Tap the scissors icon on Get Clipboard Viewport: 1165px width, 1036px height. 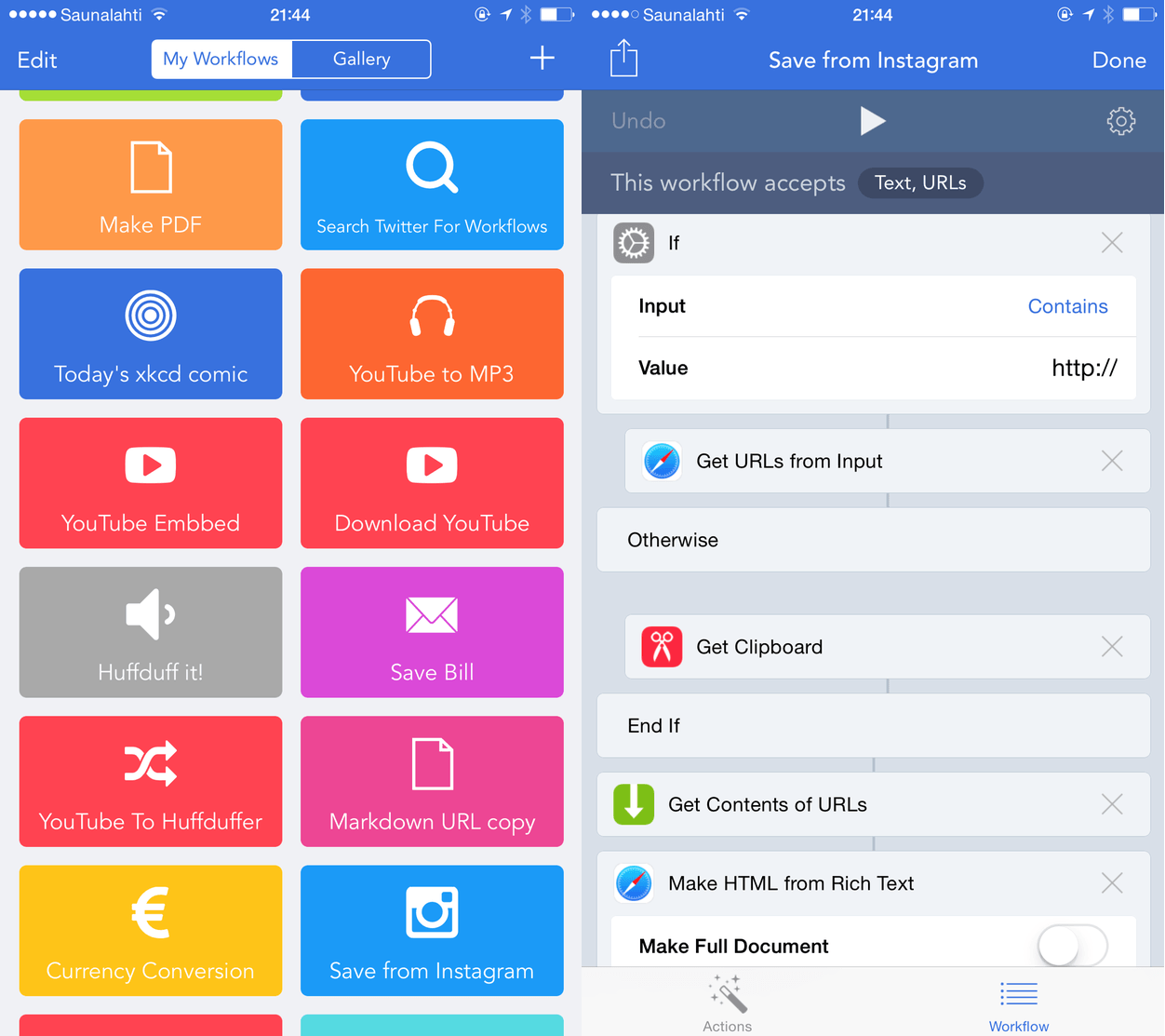662,647
